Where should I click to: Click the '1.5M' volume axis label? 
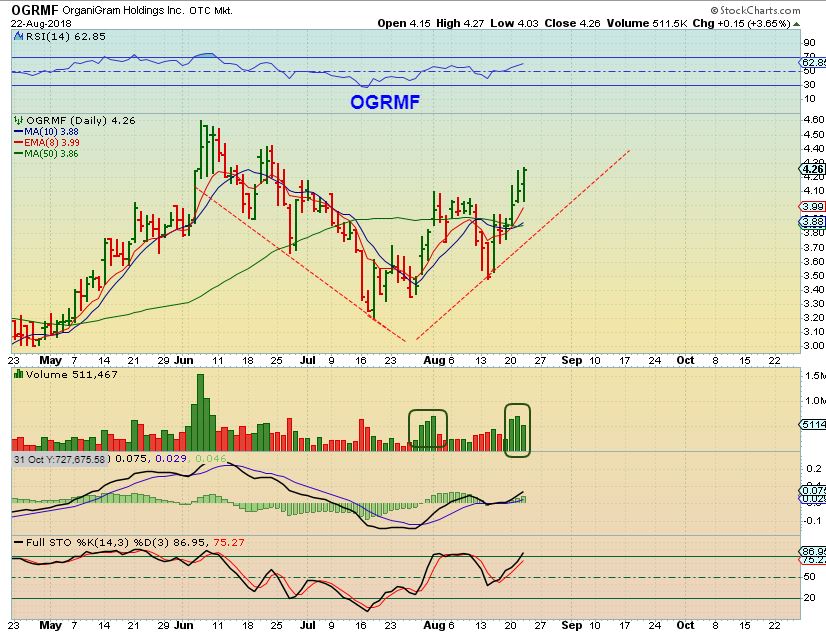click(815, 375)
